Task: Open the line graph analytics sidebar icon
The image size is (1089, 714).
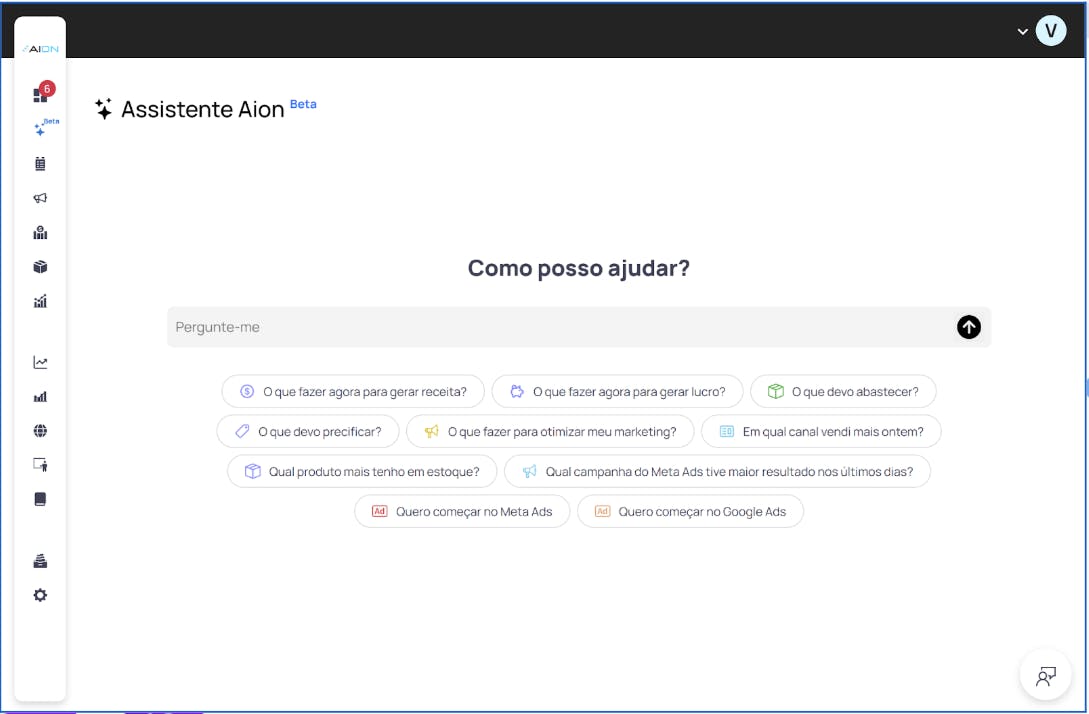Action: (40, 363)
